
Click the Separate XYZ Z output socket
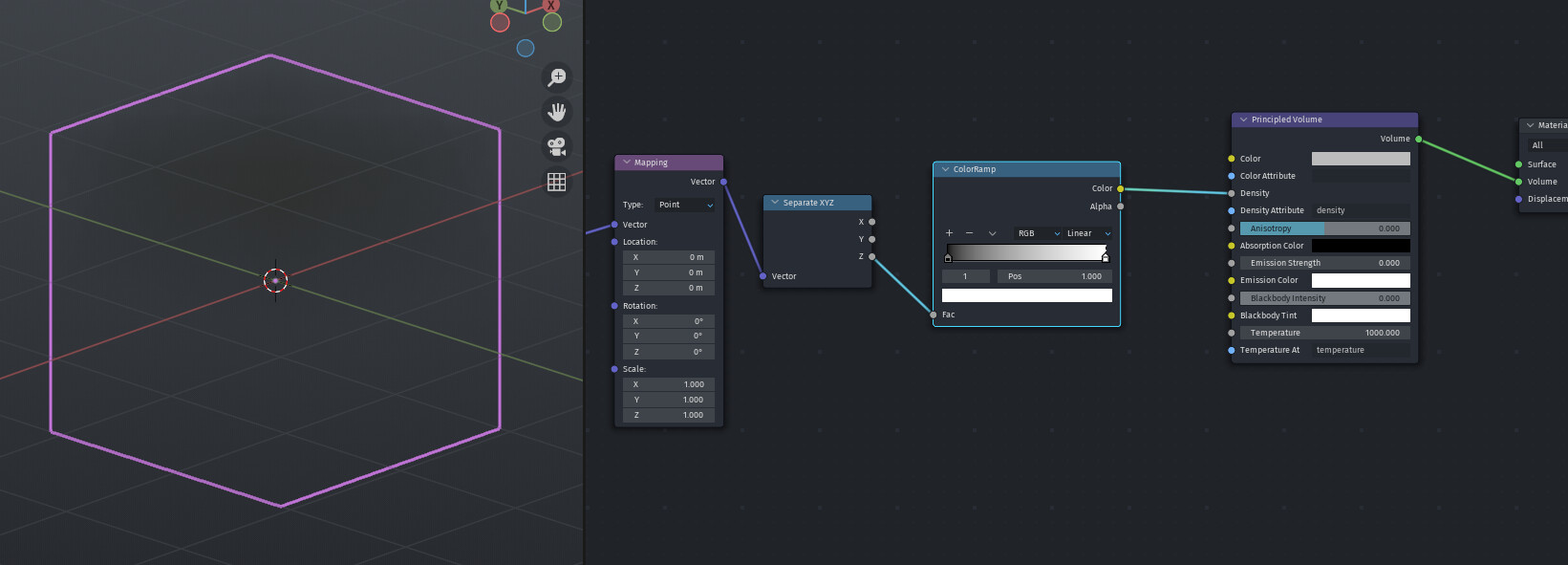871,256
